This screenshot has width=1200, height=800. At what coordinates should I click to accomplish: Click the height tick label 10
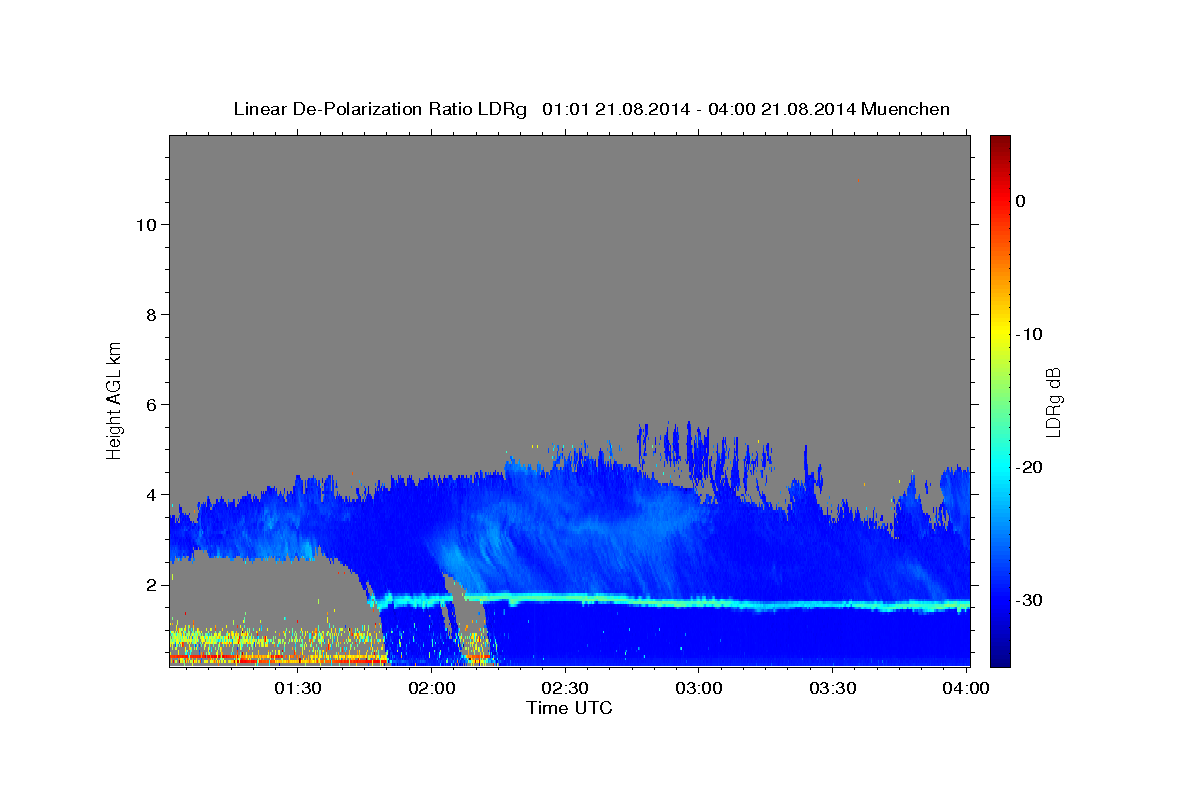(145, 224)
